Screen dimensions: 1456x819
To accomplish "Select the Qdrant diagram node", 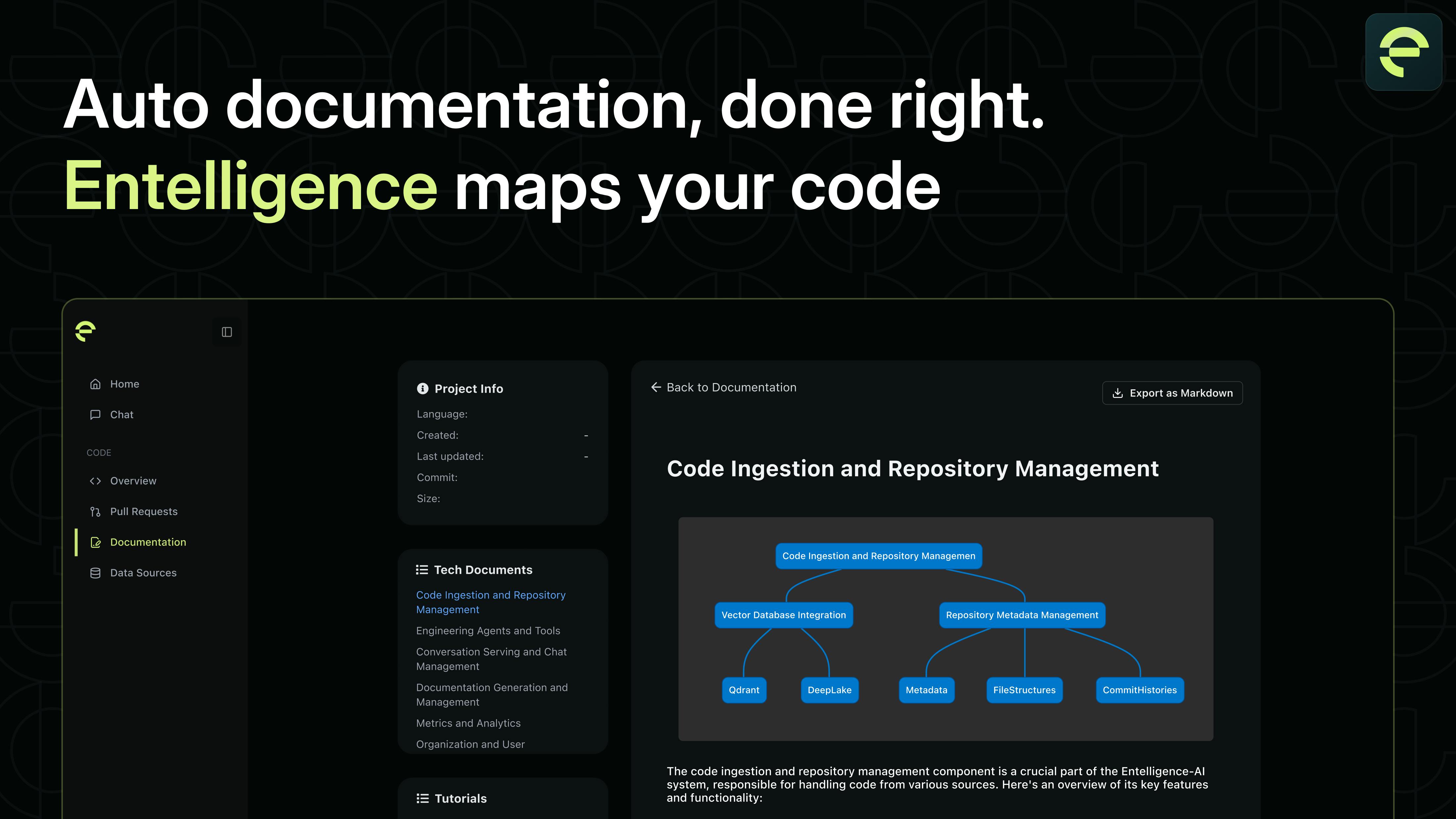I will 744,690.
